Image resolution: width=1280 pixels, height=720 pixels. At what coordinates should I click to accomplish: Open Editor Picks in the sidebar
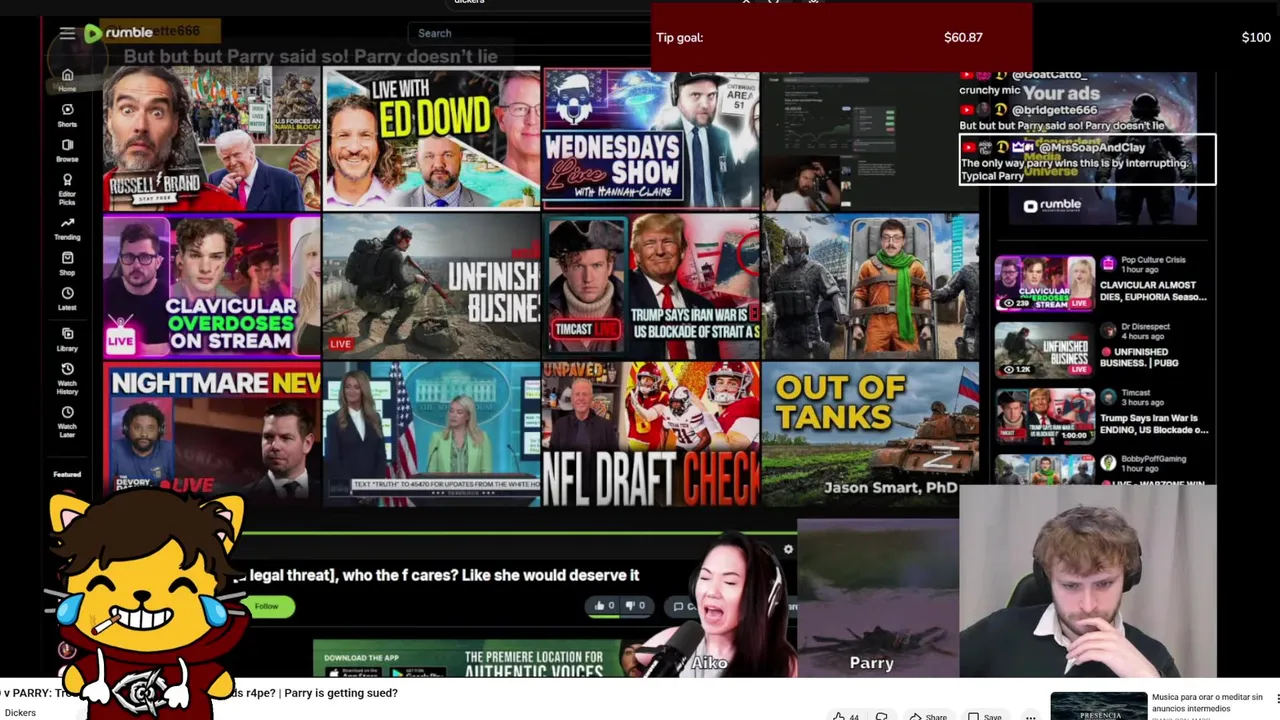point(67,190)
